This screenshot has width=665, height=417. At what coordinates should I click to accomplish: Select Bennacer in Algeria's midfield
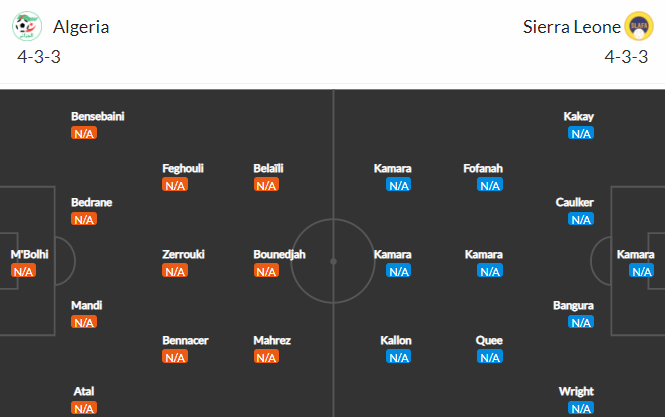click(185, 340)
